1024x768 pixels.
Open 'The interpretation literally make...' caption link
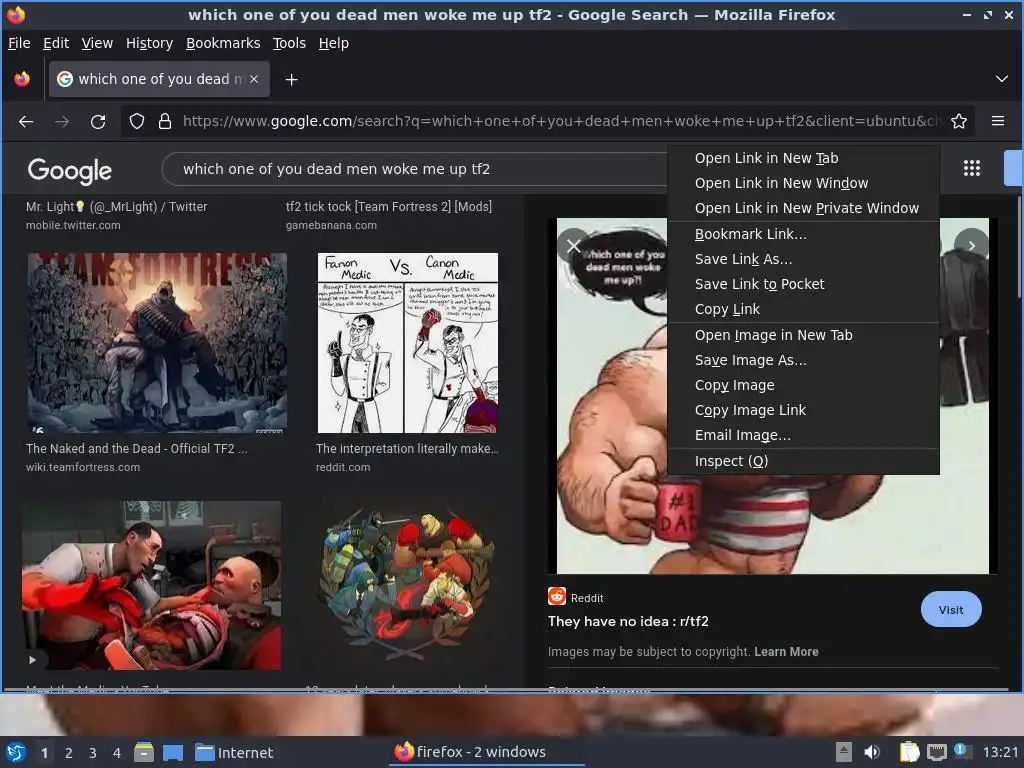(x=407, y=449)
